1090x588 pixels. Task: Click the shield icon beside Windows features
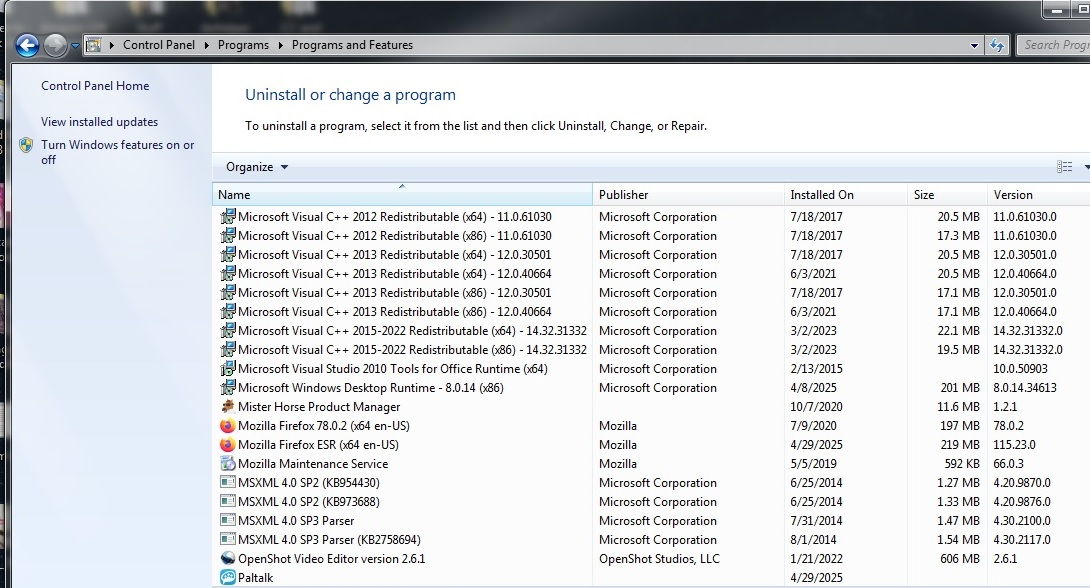[26, 145]
